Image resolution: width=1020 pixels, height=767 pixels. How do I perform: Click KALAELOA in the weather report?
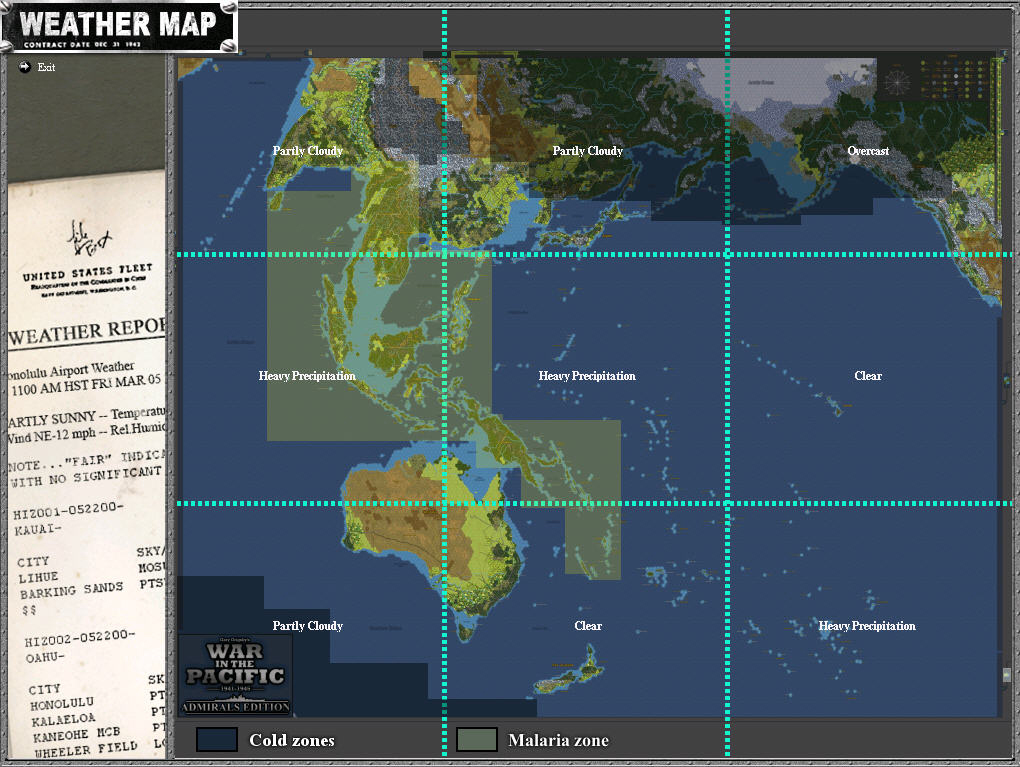(x=63, y=720)
